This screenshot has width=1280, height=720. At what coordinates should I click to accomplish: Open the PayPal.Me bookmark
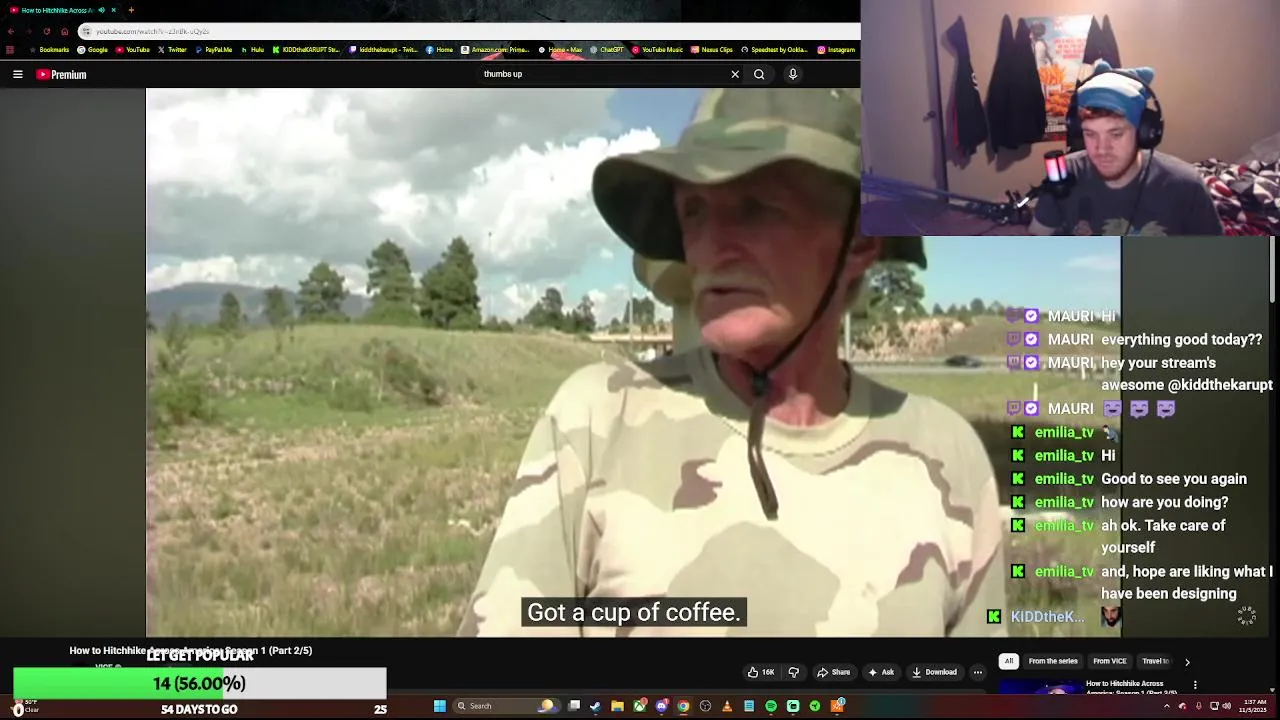tap(213, 50)
